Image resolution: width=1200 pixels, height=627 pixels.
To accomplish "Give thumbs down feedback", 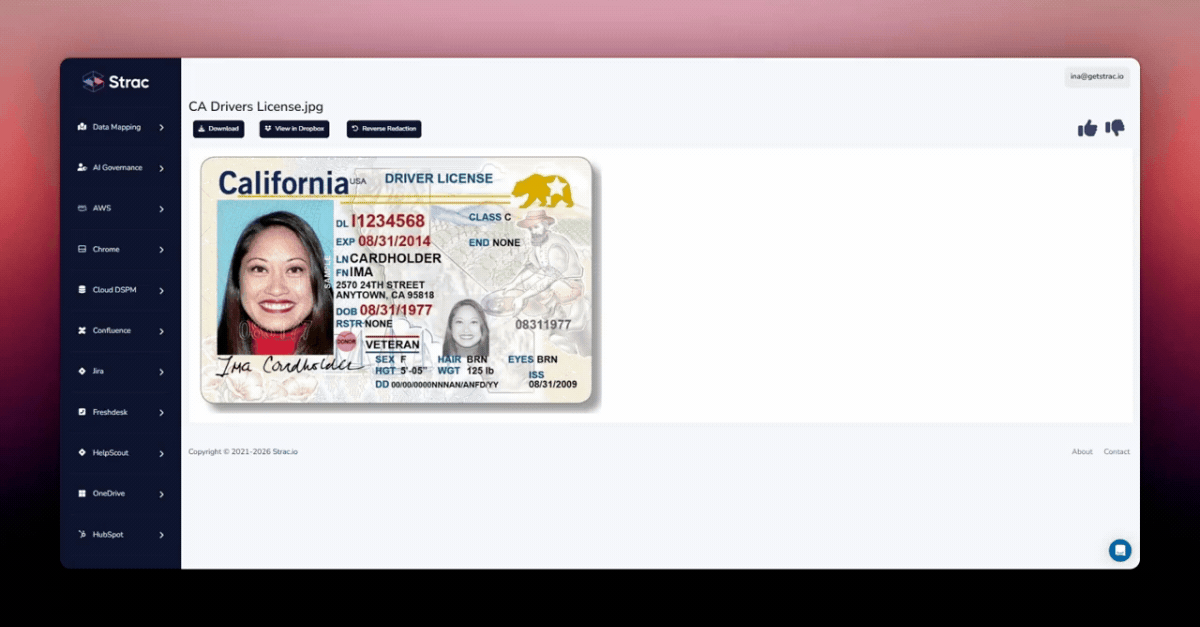I will click(x=1115, y=128).
